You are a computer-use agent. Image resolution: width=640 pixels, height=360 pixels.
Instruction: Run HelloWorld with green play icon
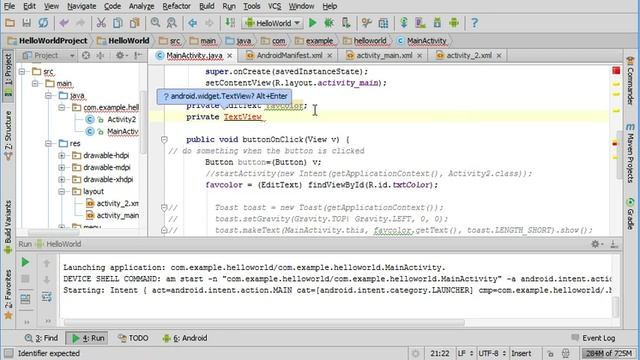[313, 23]
